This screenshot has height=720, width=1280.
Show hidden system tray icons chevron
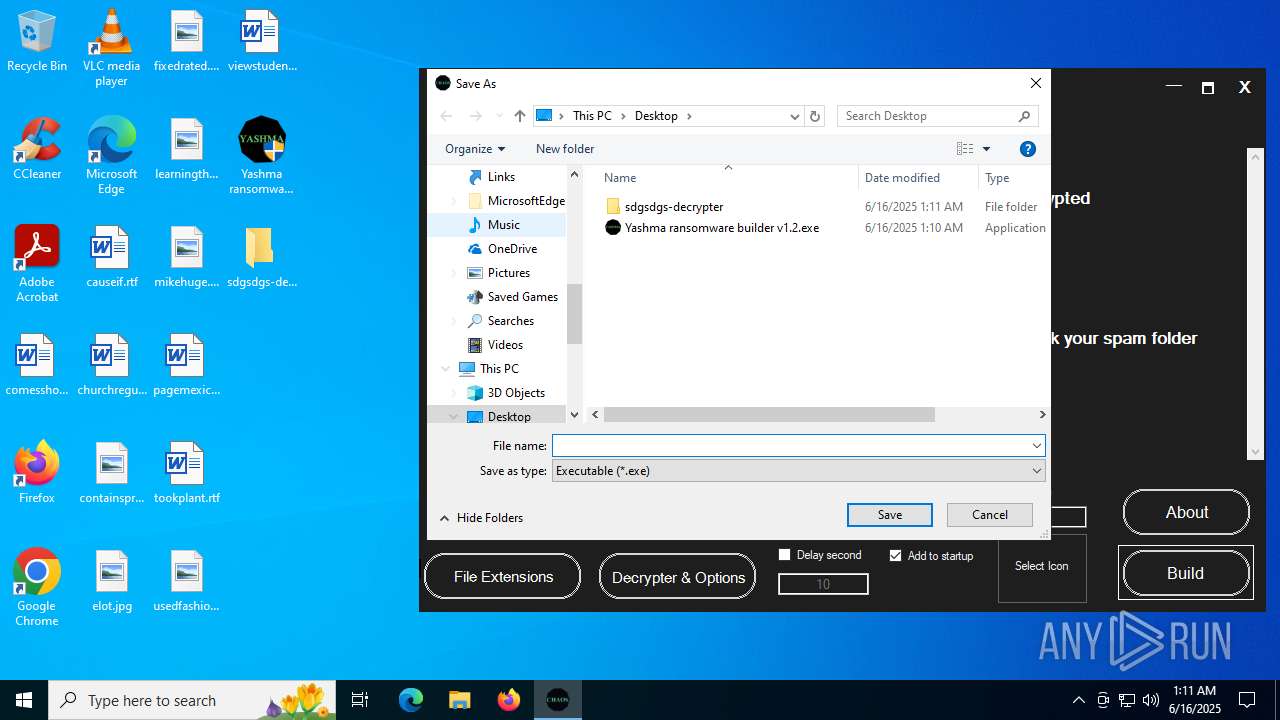pos(1078,700)
